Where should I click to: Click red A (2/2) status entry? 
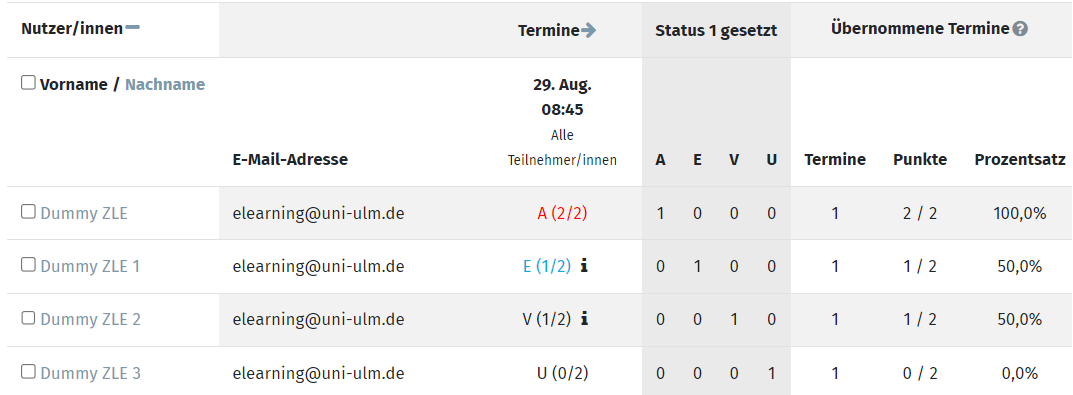[x=563, y=213]
